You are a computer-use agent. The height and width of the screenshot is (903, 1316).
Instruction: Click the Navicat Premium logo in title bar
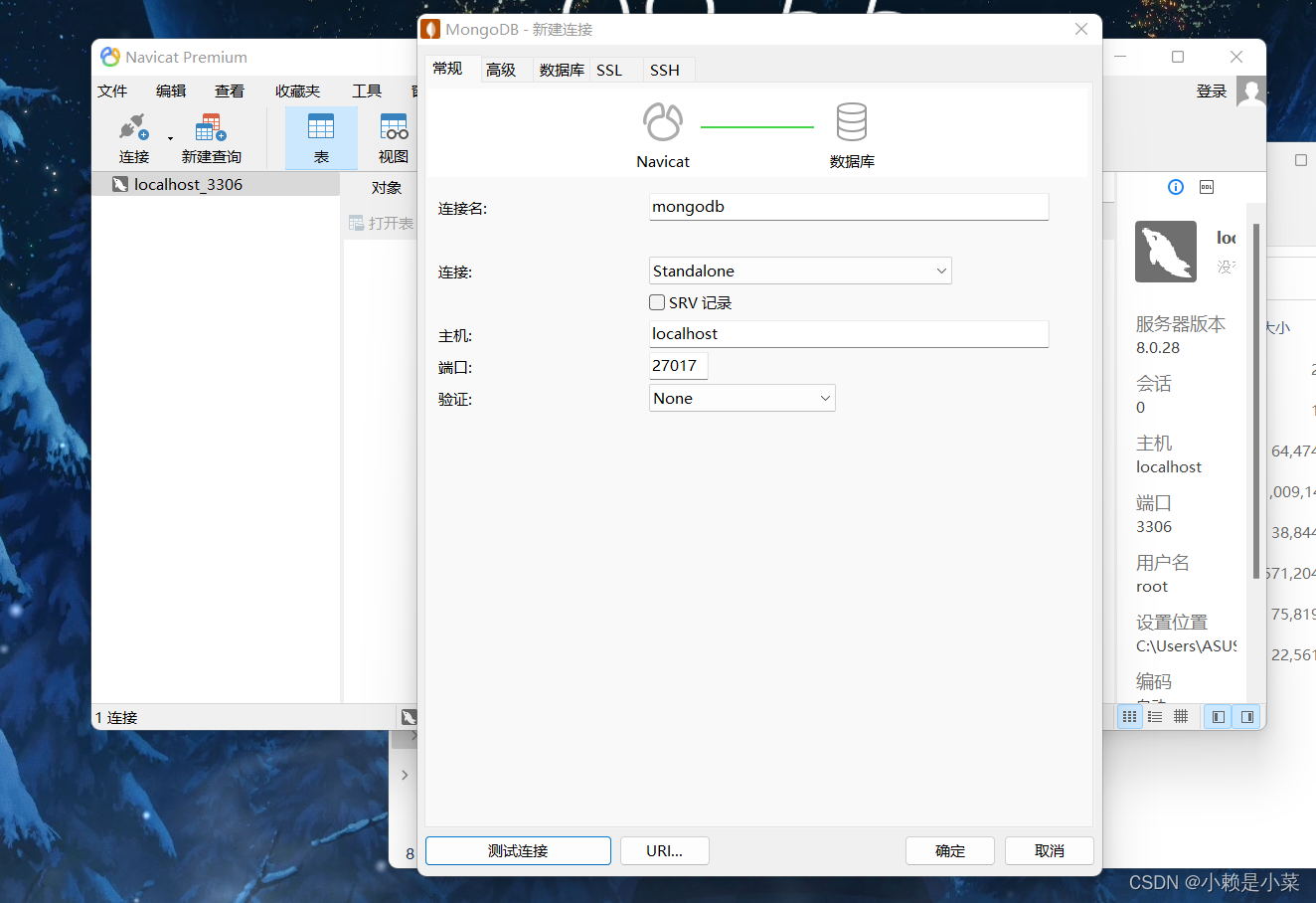tap(110, 57)
